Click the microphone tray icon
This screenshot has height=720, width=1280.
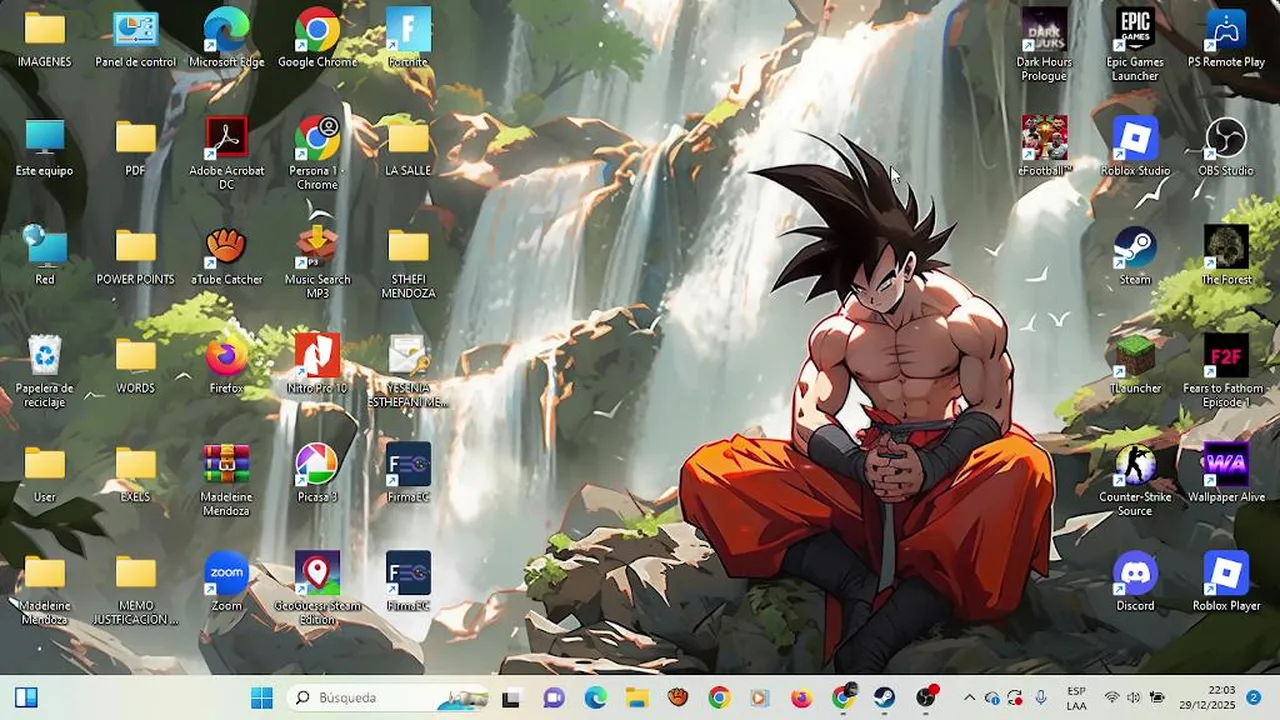[1041, 697]
